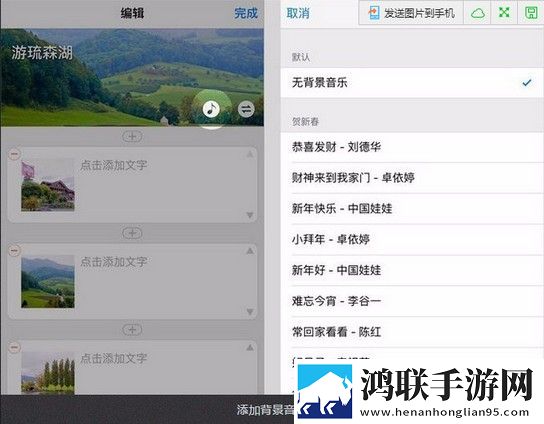
Task: Move second photo card down with arrow
Action: (x=250, y=312)
